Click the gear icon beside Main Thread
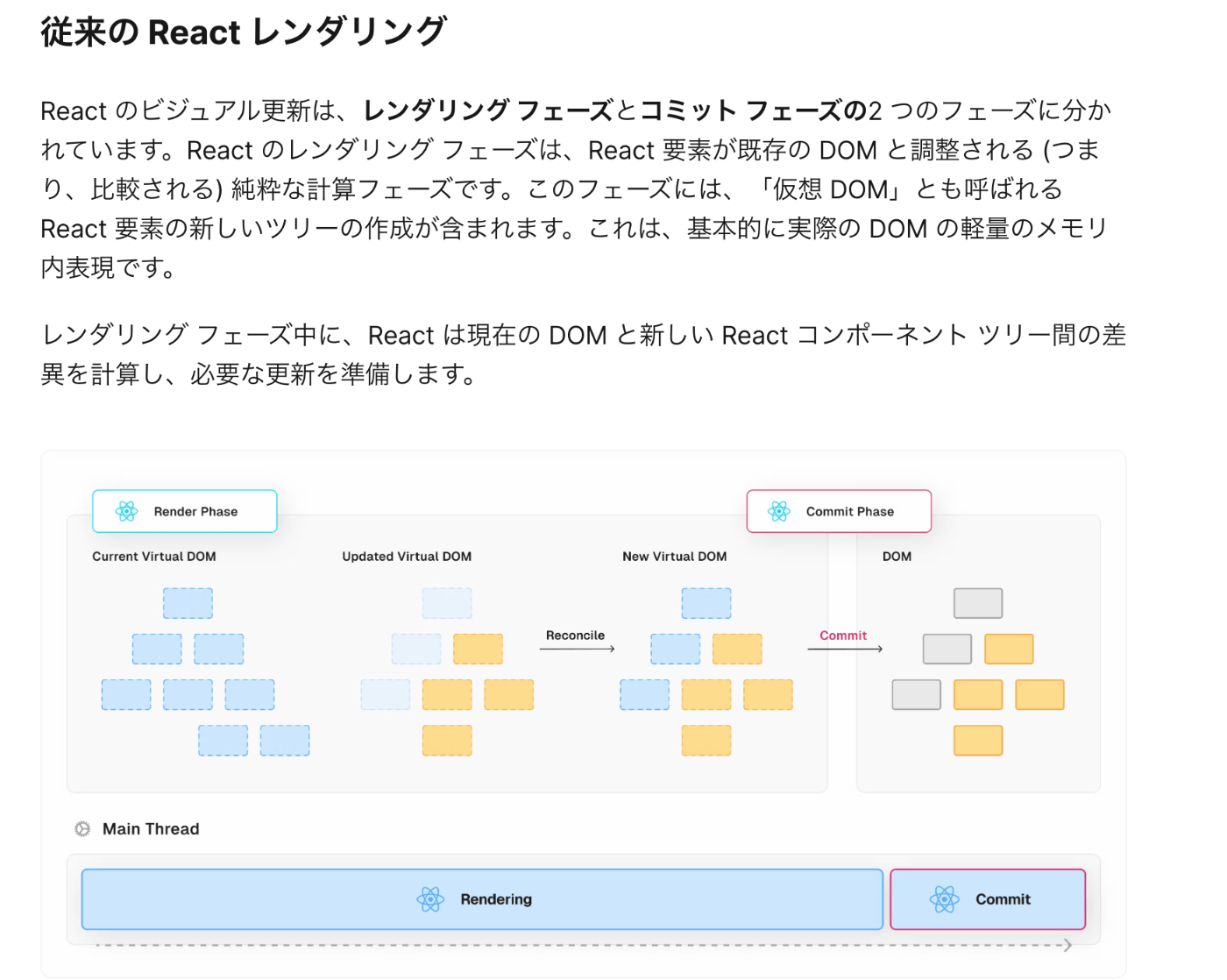Screen dimensions: 1227x980 82,829
